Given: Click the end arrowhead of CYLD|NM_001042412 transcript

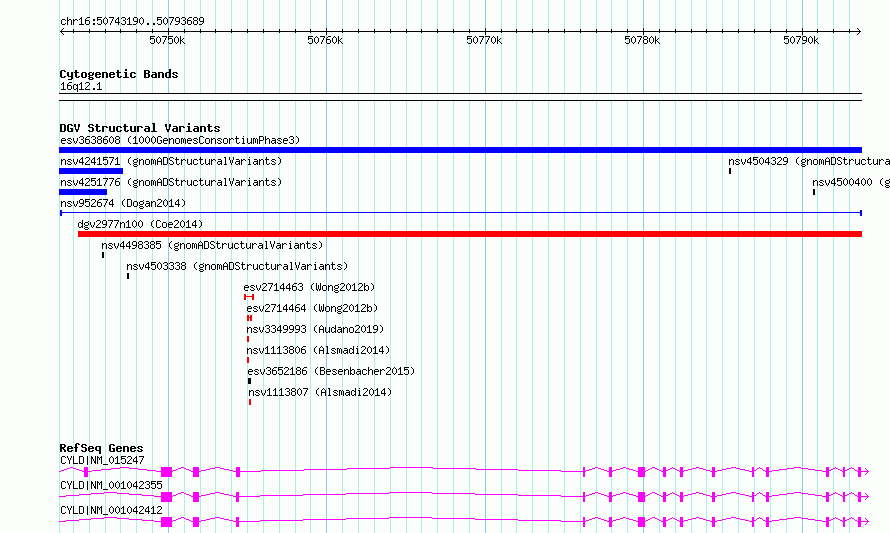Looking at the screenshot, I should pyautogui.click(x=866, y=522).
